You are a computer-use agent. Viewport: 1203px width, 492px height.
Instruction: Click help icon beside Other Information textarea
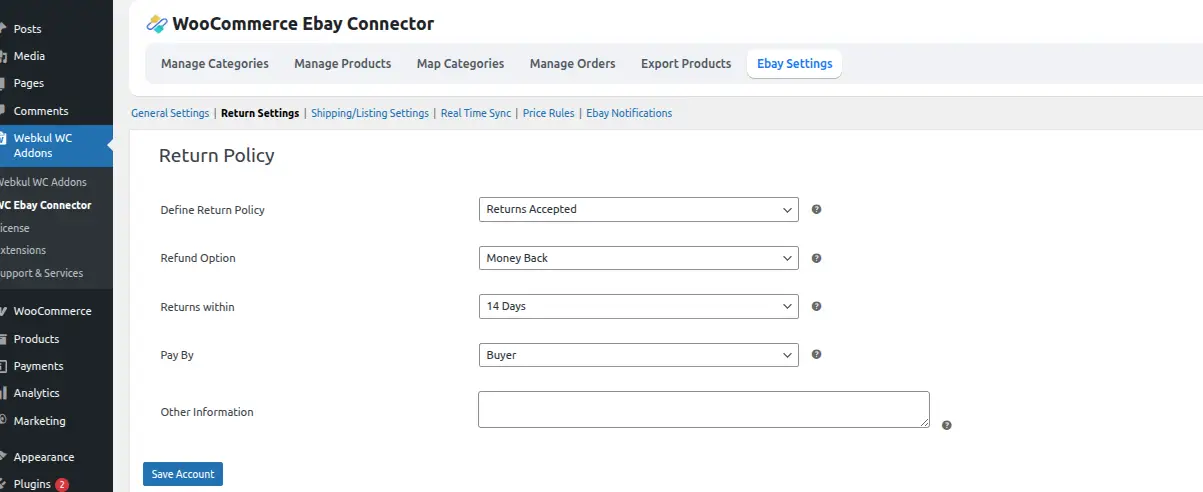[946, 425]
